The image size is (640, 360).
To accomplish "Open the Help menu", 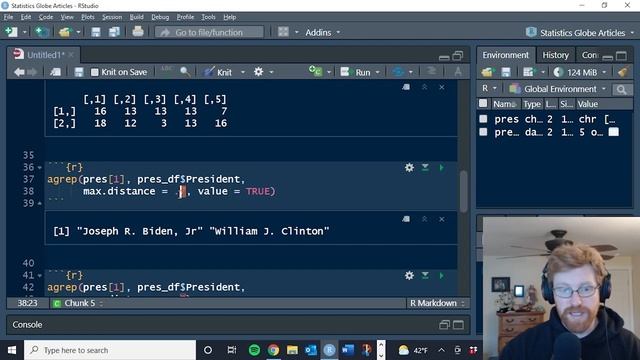I will coord(229,17).
